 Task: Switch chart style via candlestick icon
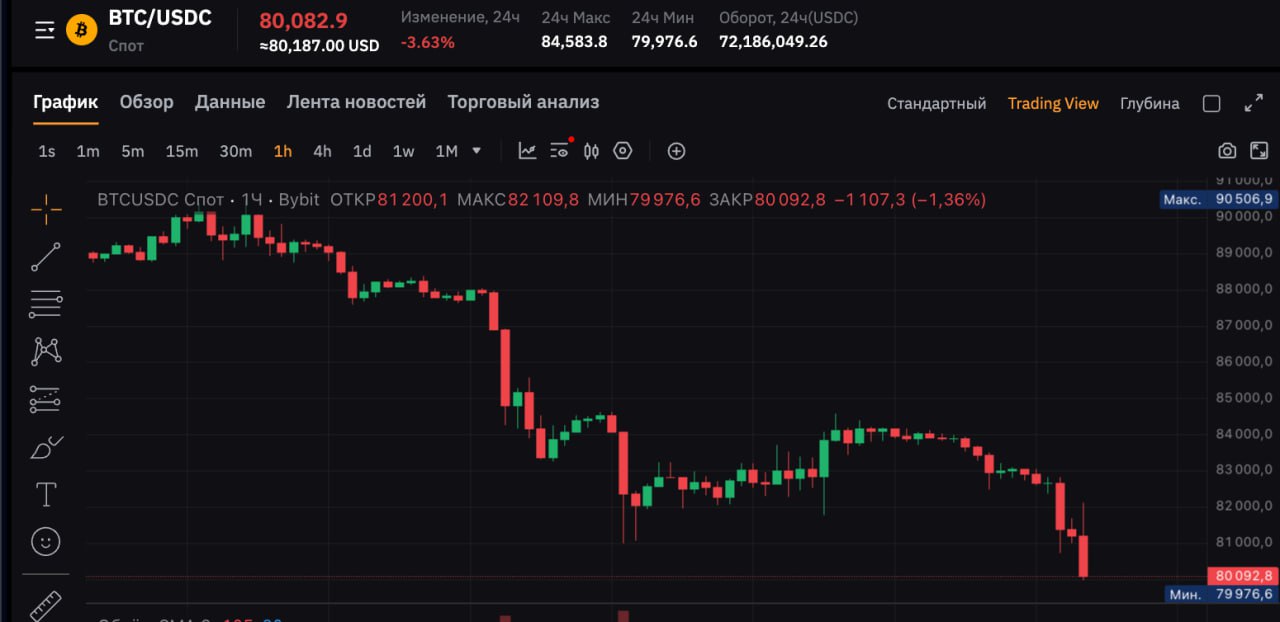coord(590,150)
